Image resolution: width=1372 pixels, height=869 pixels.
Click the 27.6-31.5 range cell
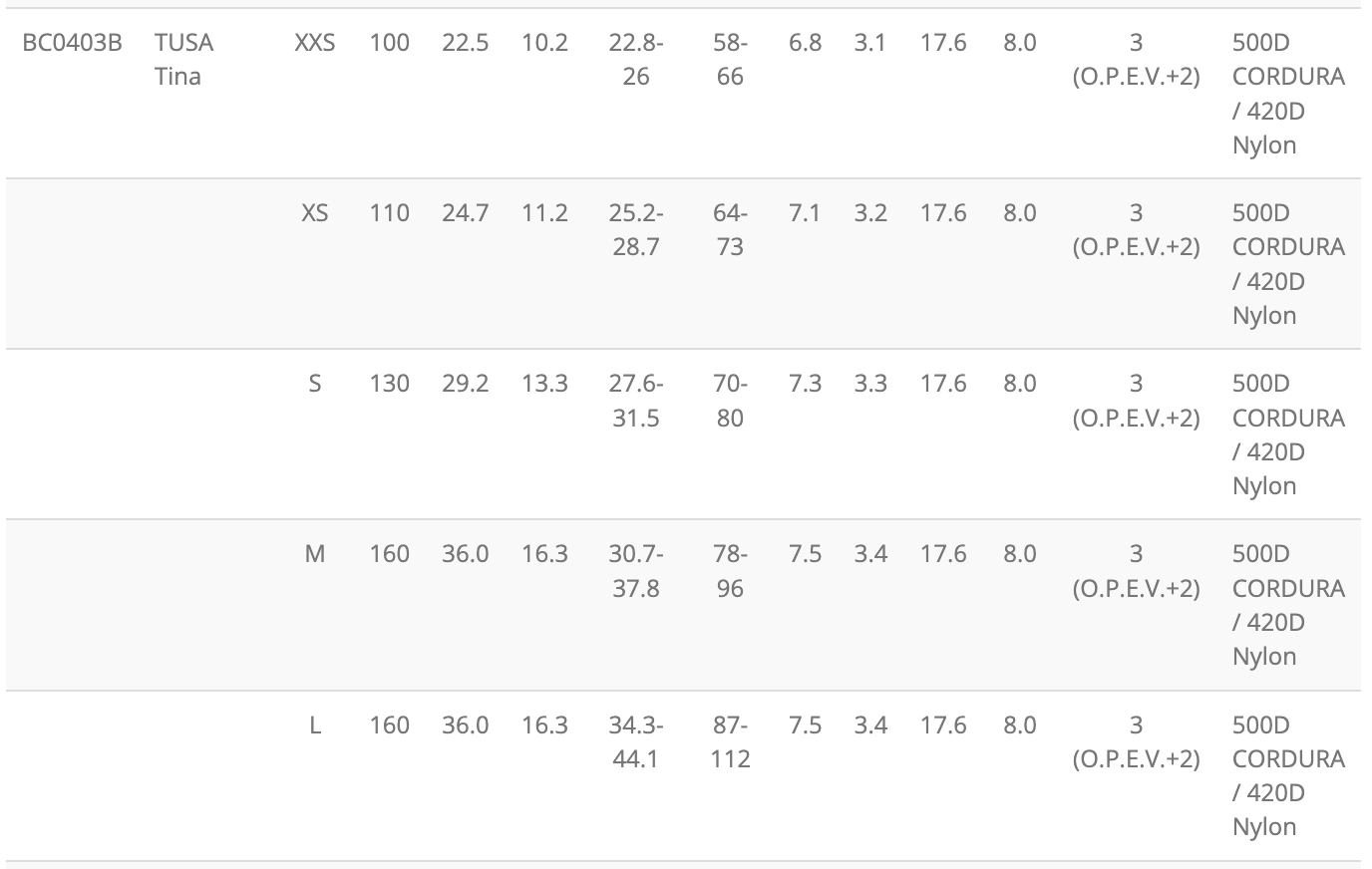636,401
